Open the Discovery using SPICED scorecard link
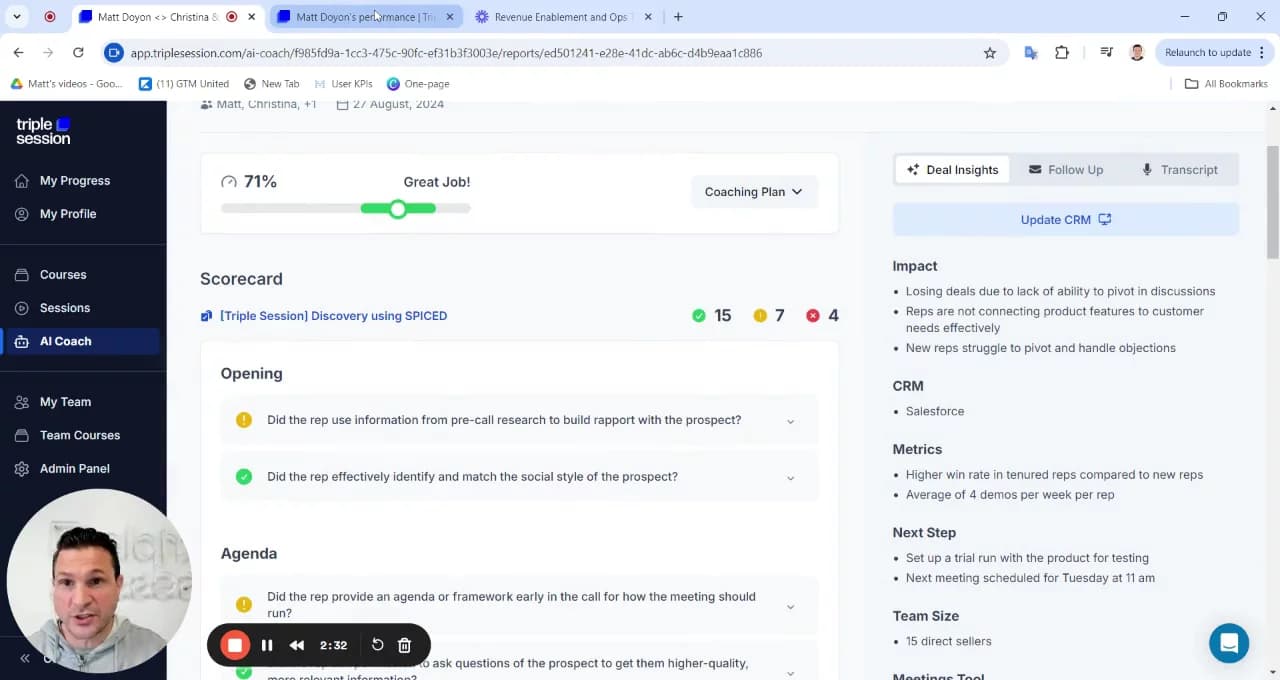The width and height of the screenshot is (1280, 680). pyautogui.click(x=333, y=316)
